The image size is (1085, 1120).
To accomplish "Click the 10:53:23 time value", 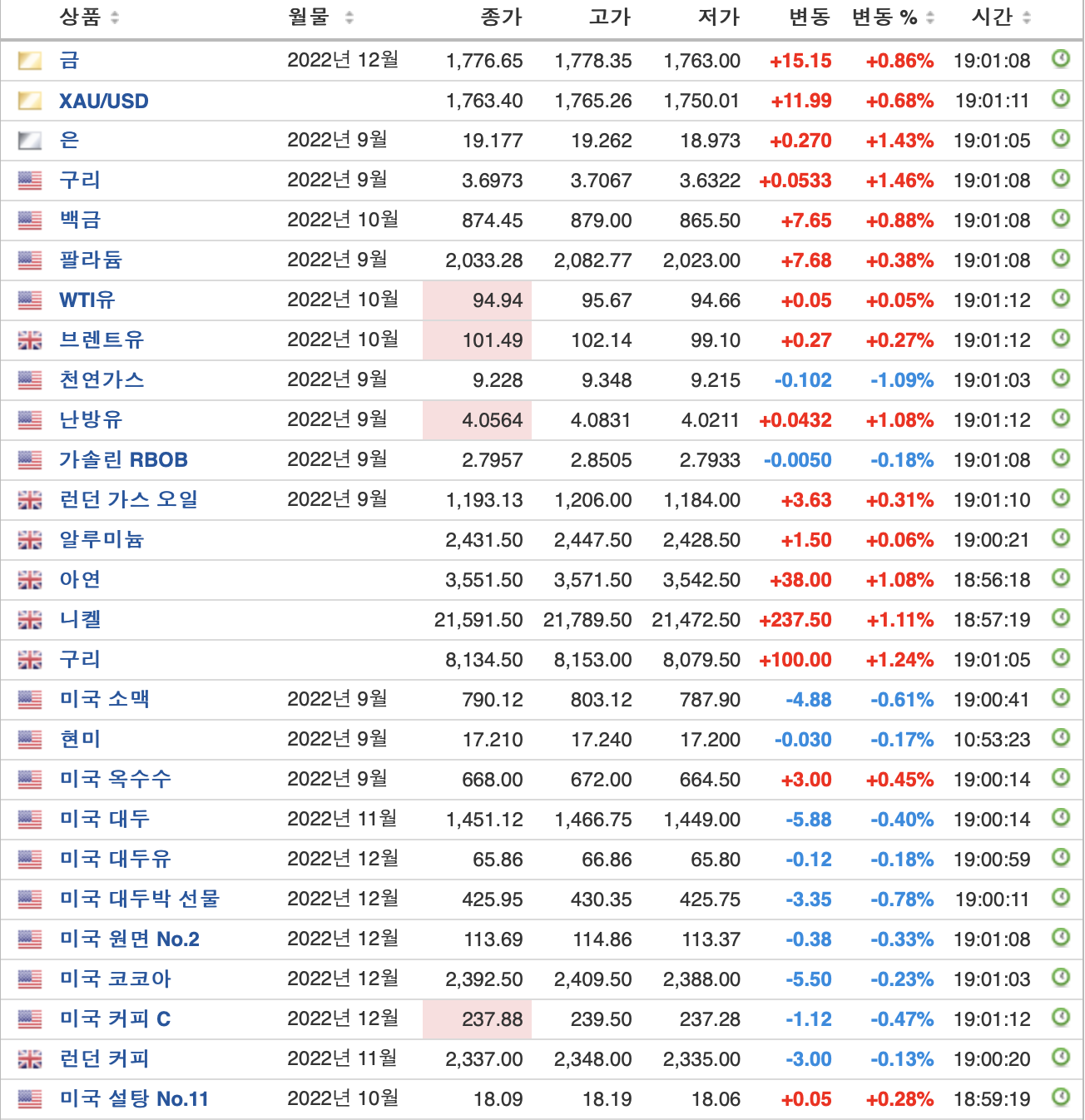I will tap(992, 740).
